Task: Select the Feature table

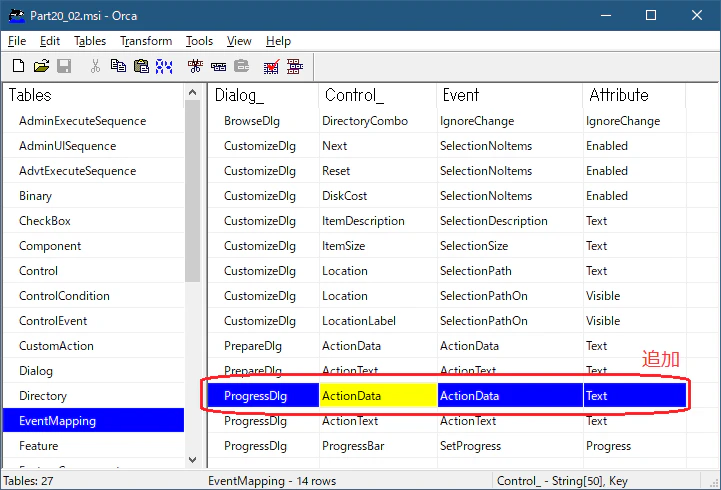Action: [94, 446]
